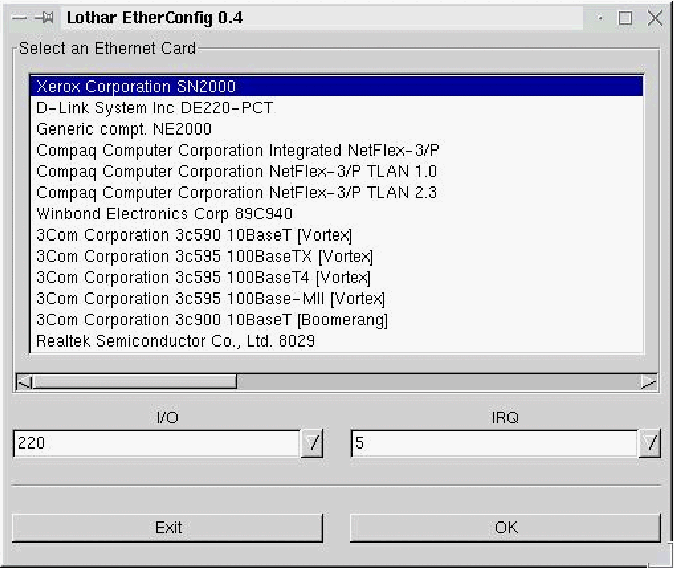Select D-Link System Inc DE220-PCT
The image size is (674, 568).
click(337, 107)
